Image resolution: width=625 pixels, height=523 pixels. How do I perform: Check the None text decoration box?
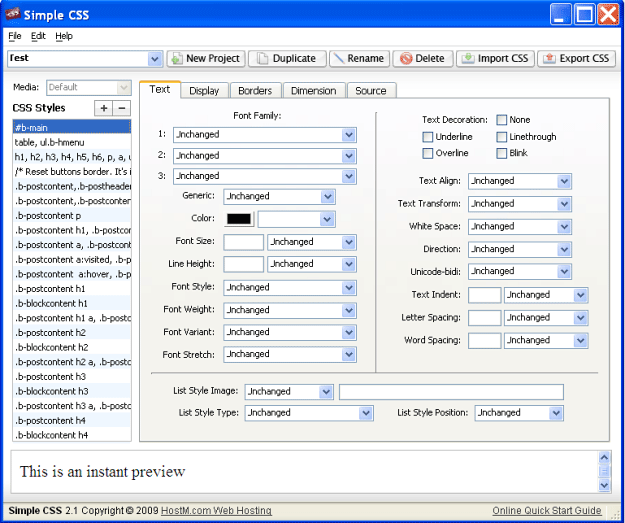501,120
